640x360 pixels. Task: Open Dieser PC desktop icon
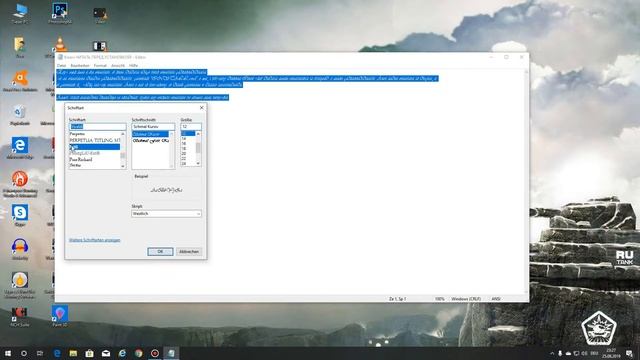coord(20,13)
